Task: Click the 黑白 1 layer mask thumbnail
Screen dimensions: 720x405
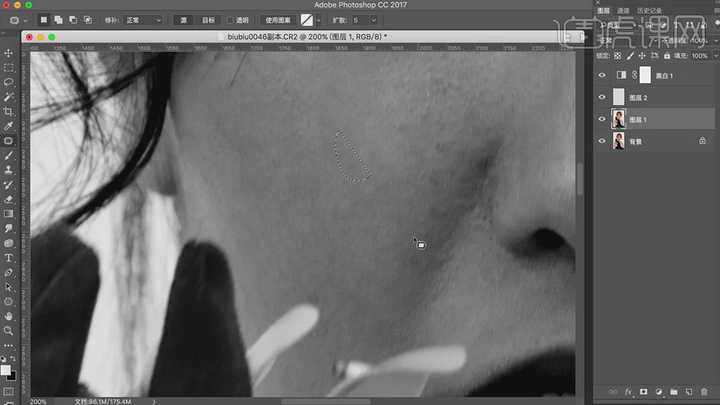Action: 645,75
